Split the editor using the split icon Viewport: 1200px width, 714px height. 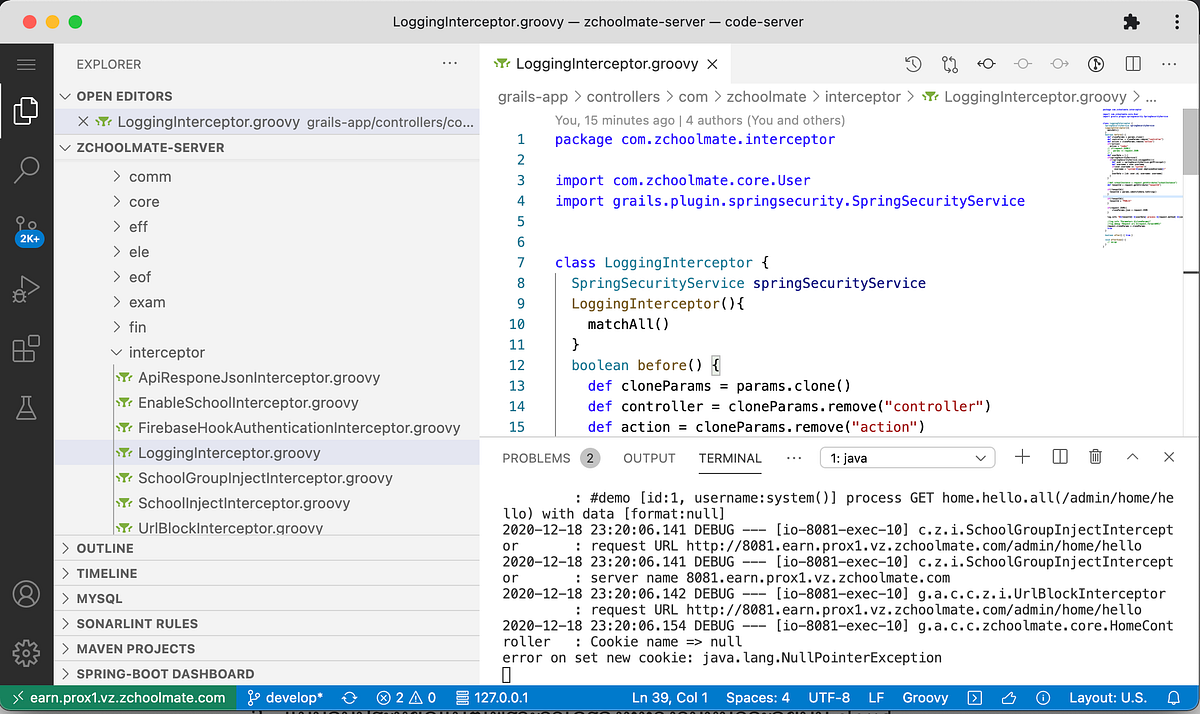[1132, 63]
